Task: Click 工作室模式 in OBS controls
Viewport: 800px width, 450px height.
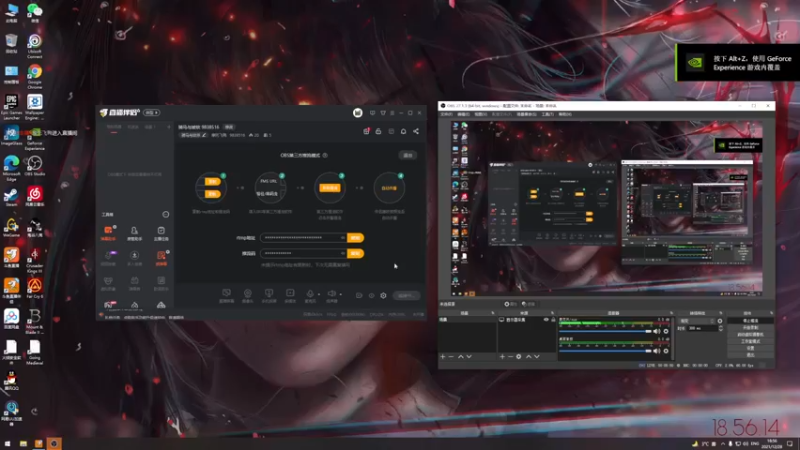Action: tap(750, 341)
